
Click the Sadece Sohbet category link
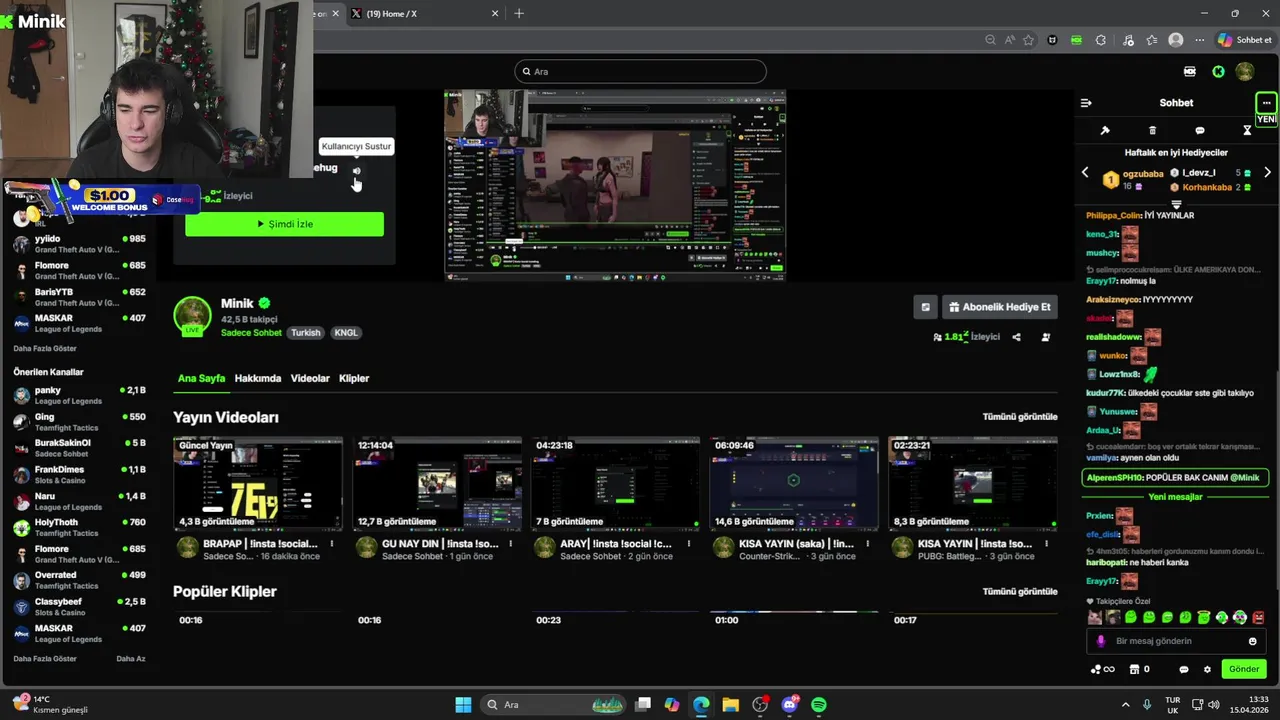point(251,333)
